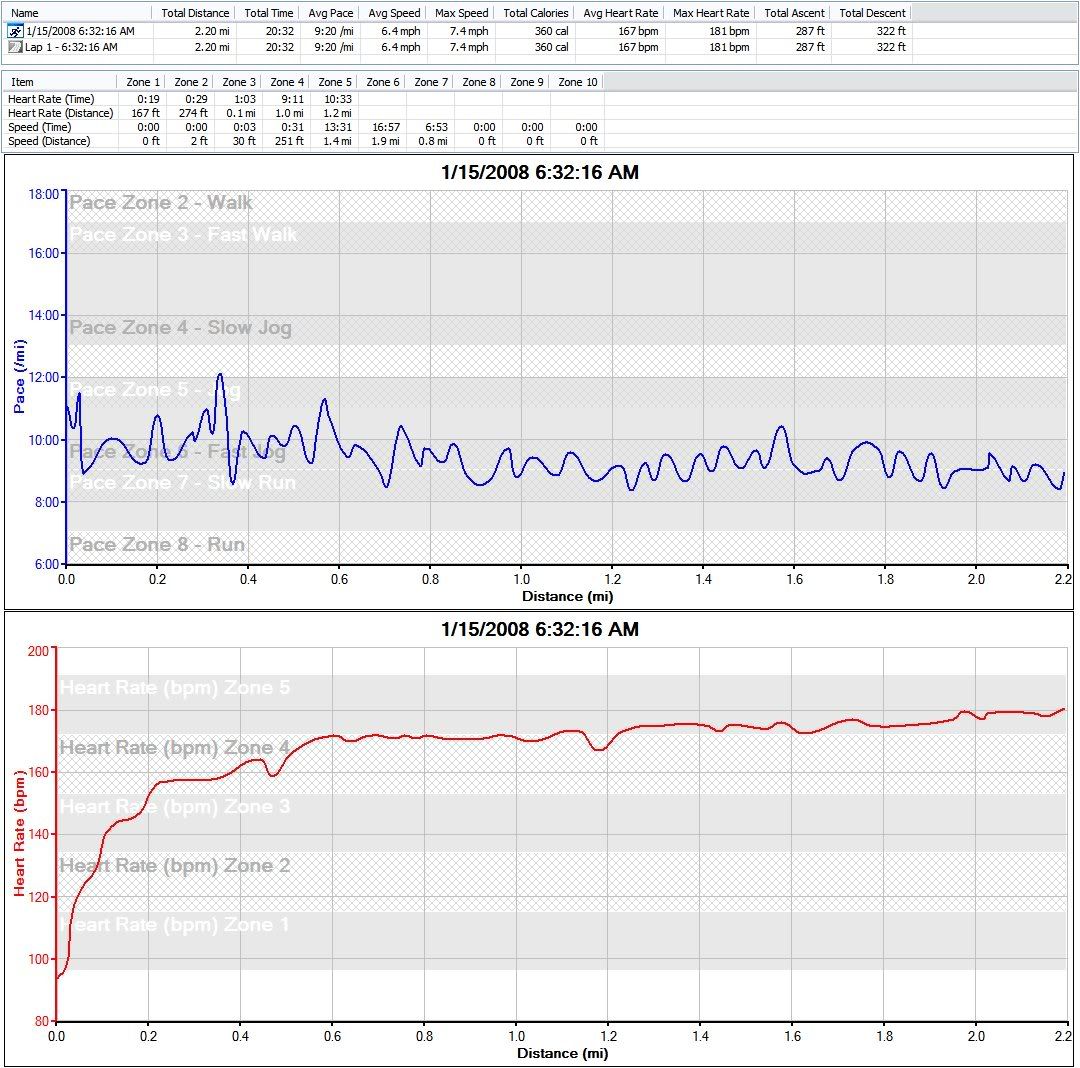Select the Speed (Distance) row
1080x1068 pixels.
pos(49,141)
